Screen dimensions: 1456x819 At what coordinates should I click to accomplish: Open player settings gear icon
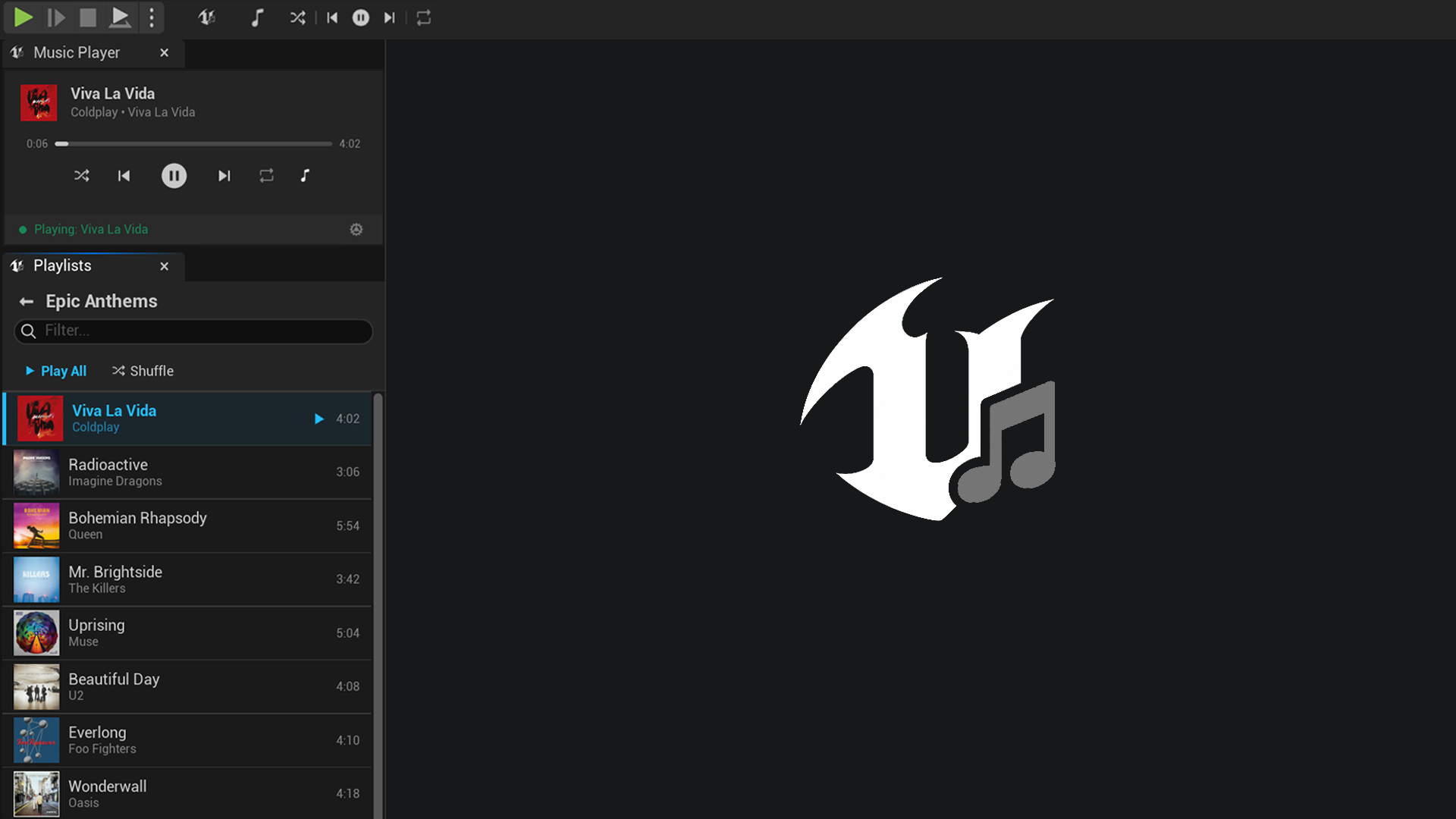[x=356, y=229]
